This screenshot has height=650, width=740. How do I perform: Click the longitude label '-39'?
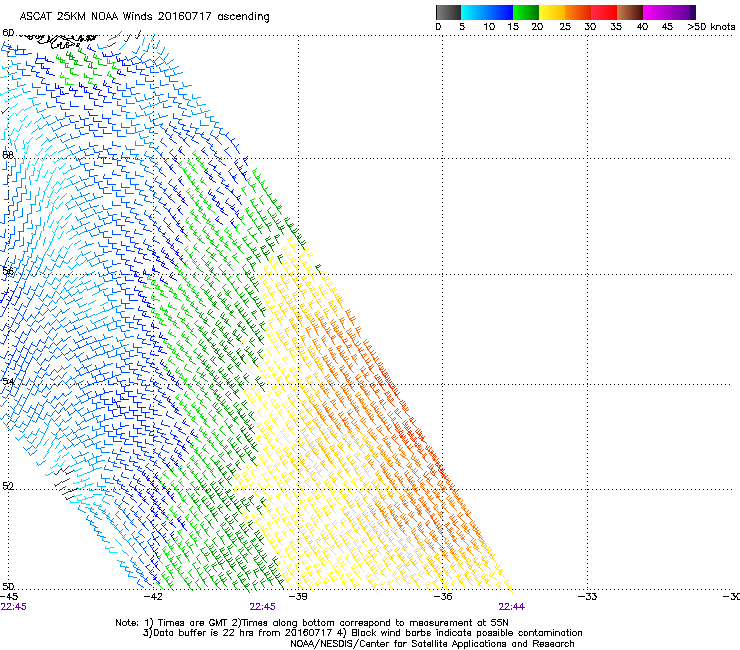(298, 597)
